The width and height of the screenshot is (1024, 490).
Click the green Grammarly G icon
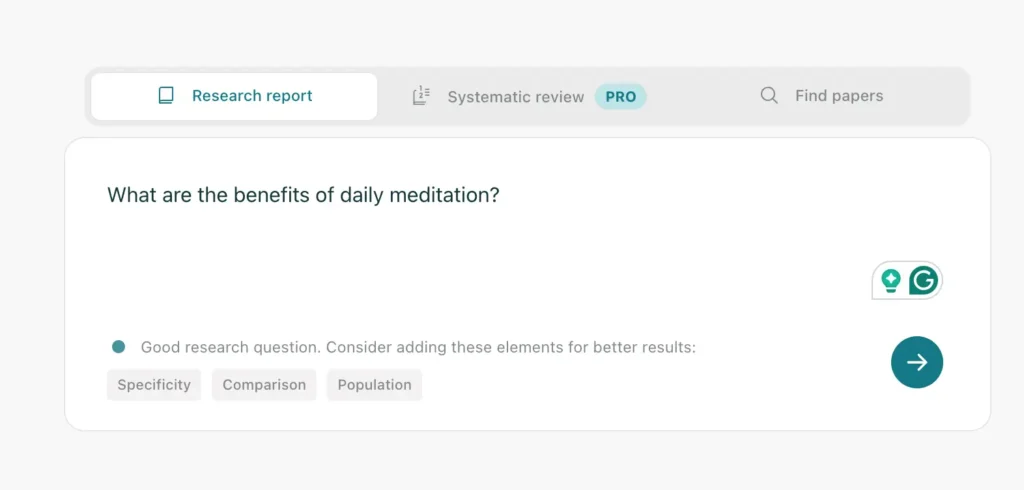923,280
